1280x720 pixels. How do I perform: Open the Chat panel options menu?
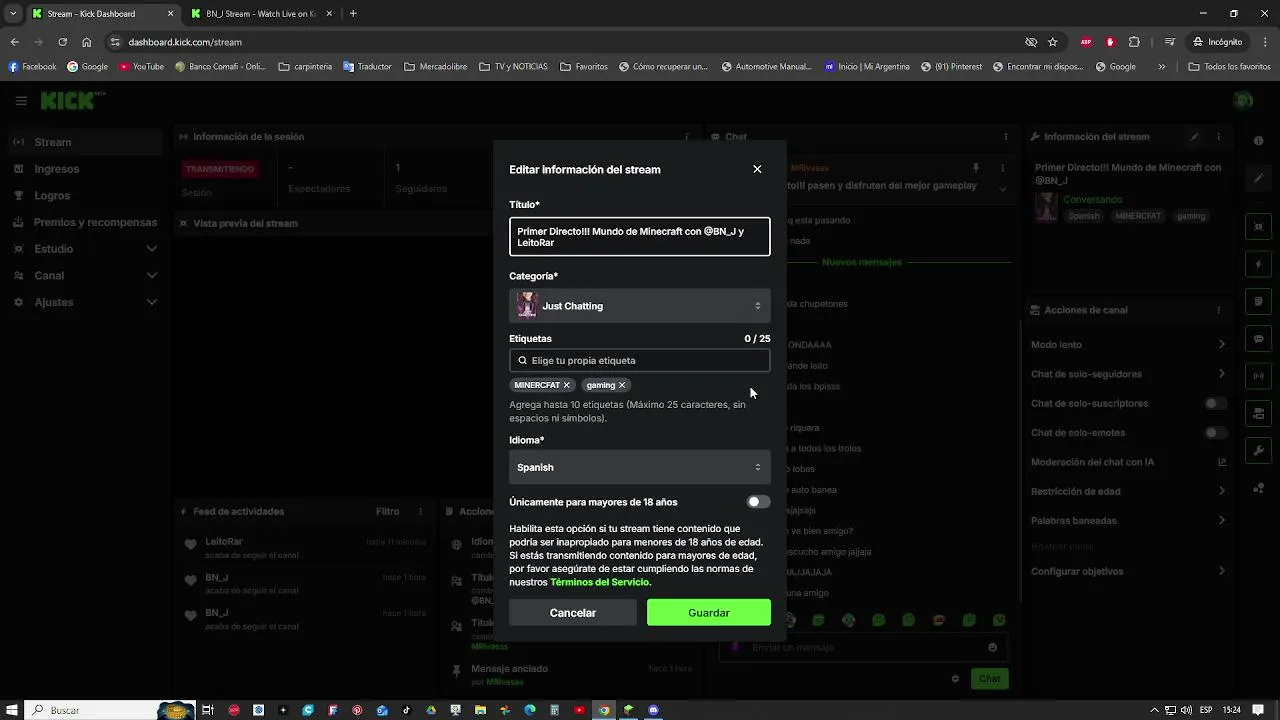pos(1005,137)
